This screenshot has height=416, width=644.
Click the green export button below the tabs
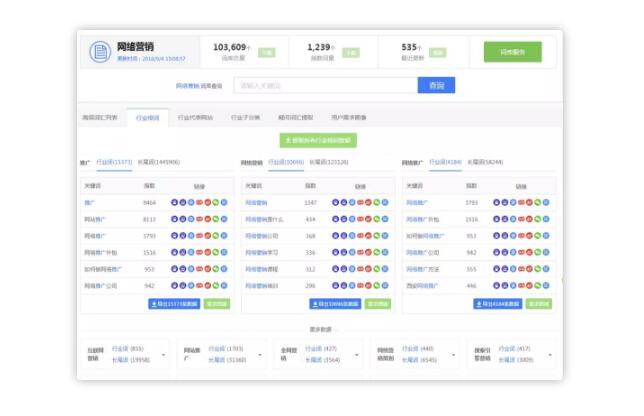[318, 140]
